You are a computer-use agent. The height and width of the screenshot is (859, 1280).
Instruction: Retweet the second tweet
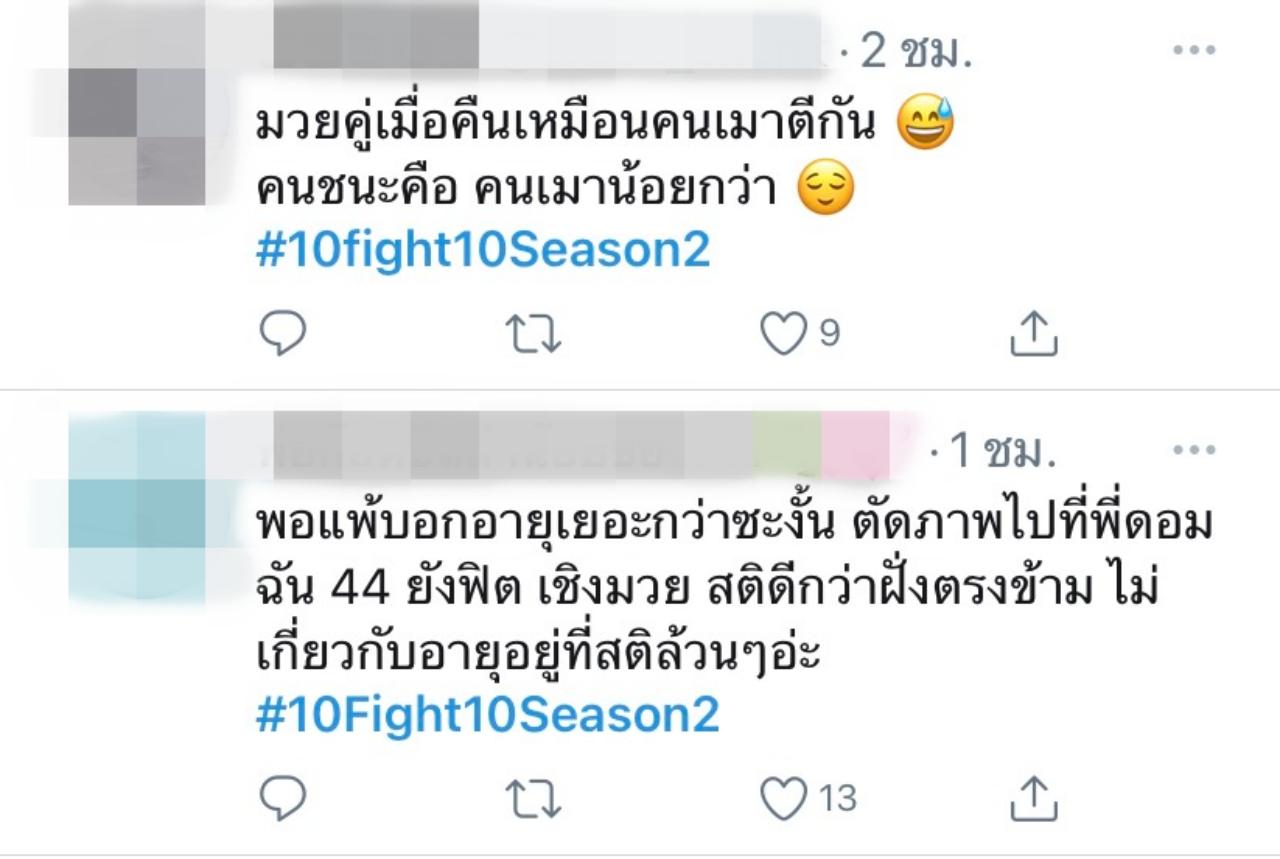[533, 800]
